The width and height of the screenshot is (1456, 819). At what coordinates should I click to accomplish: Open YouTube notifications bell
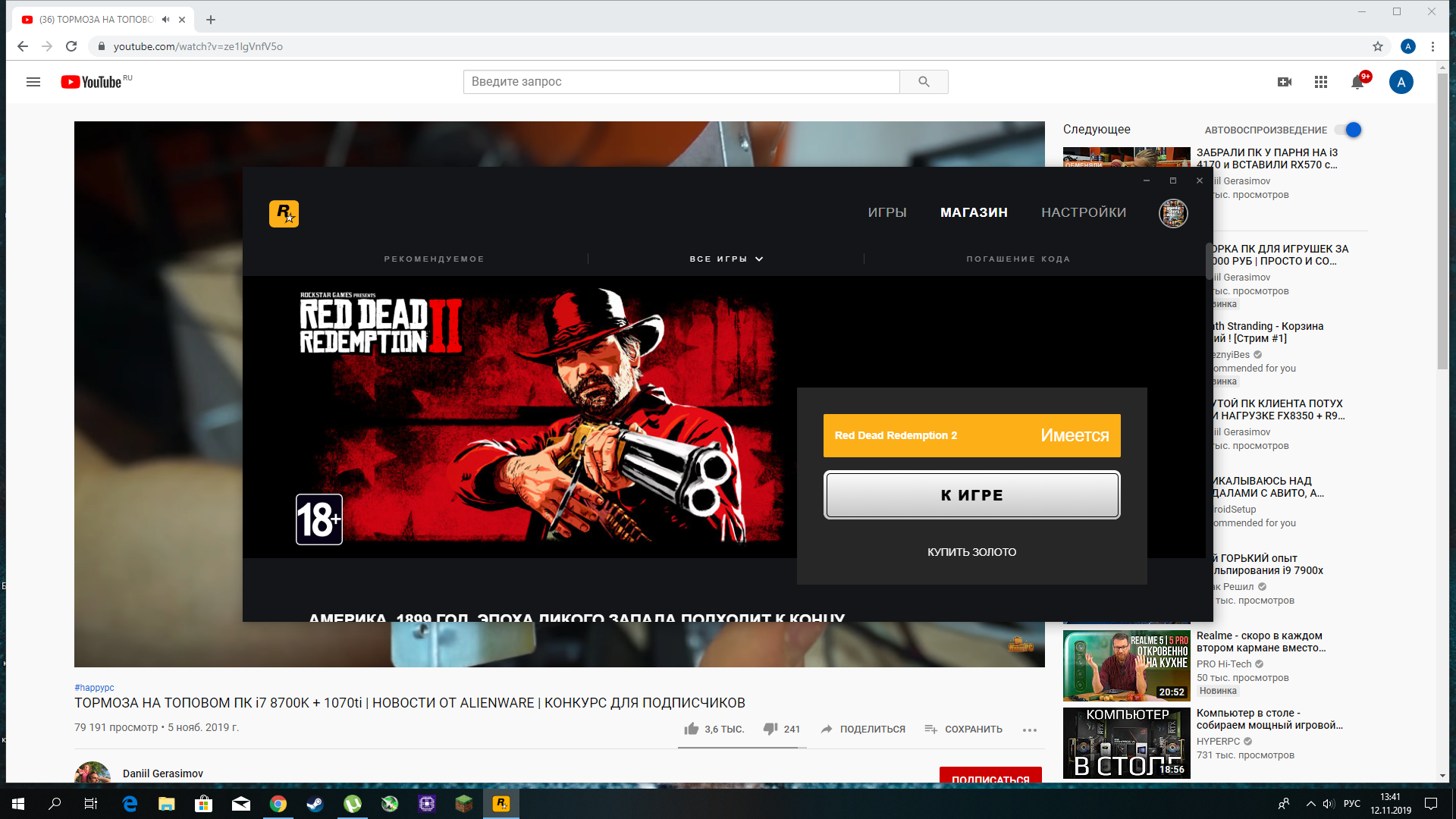pos(1357,82)
